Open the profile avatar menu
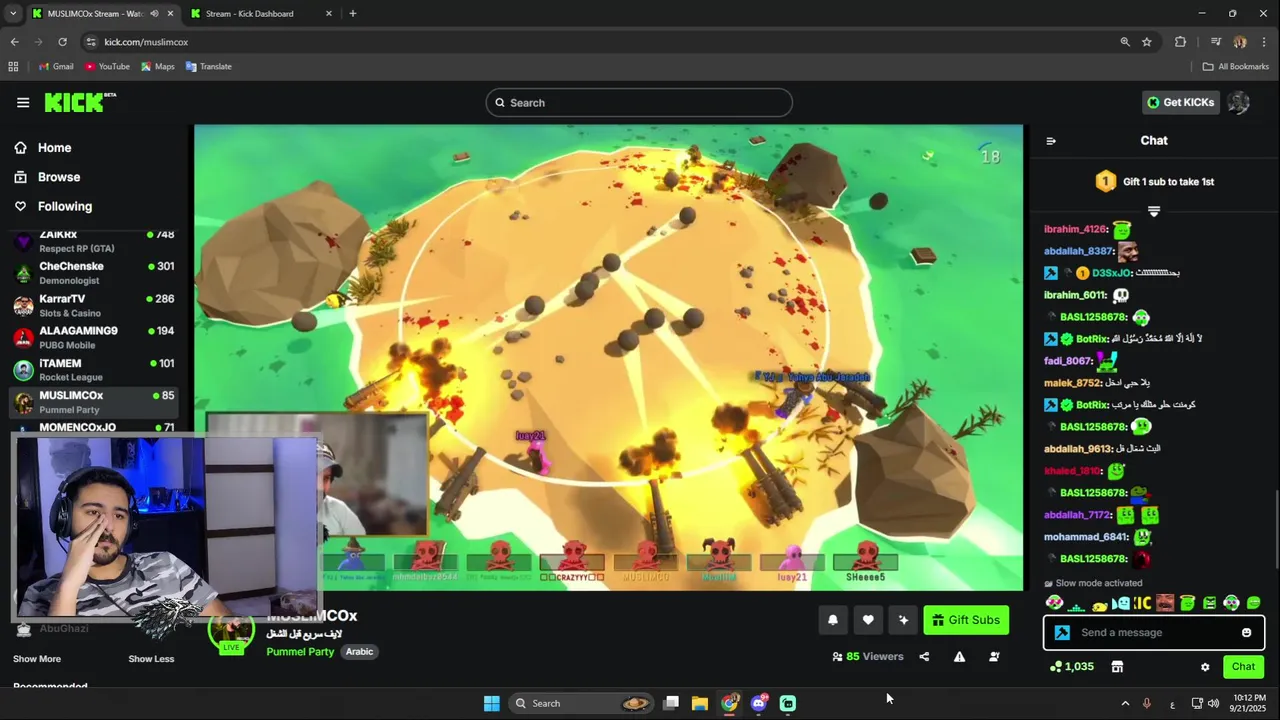Viewport: 1280px width, 720px height. (x=1238, y=102)
